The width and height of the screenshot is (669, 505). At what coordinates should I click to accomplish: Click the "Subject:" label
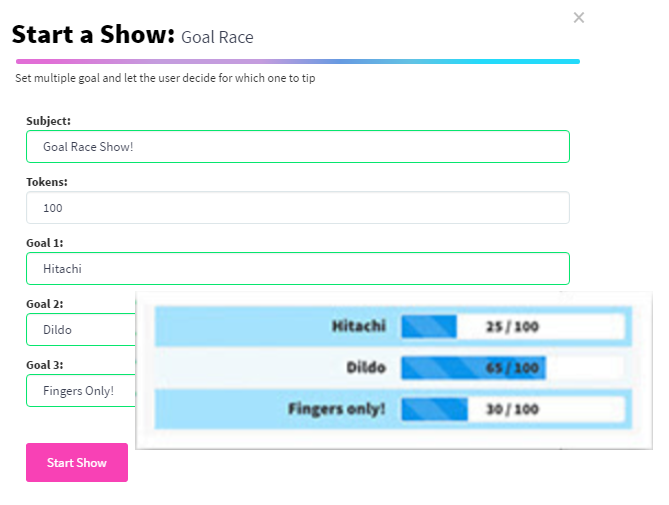click(x=48, y=121)
